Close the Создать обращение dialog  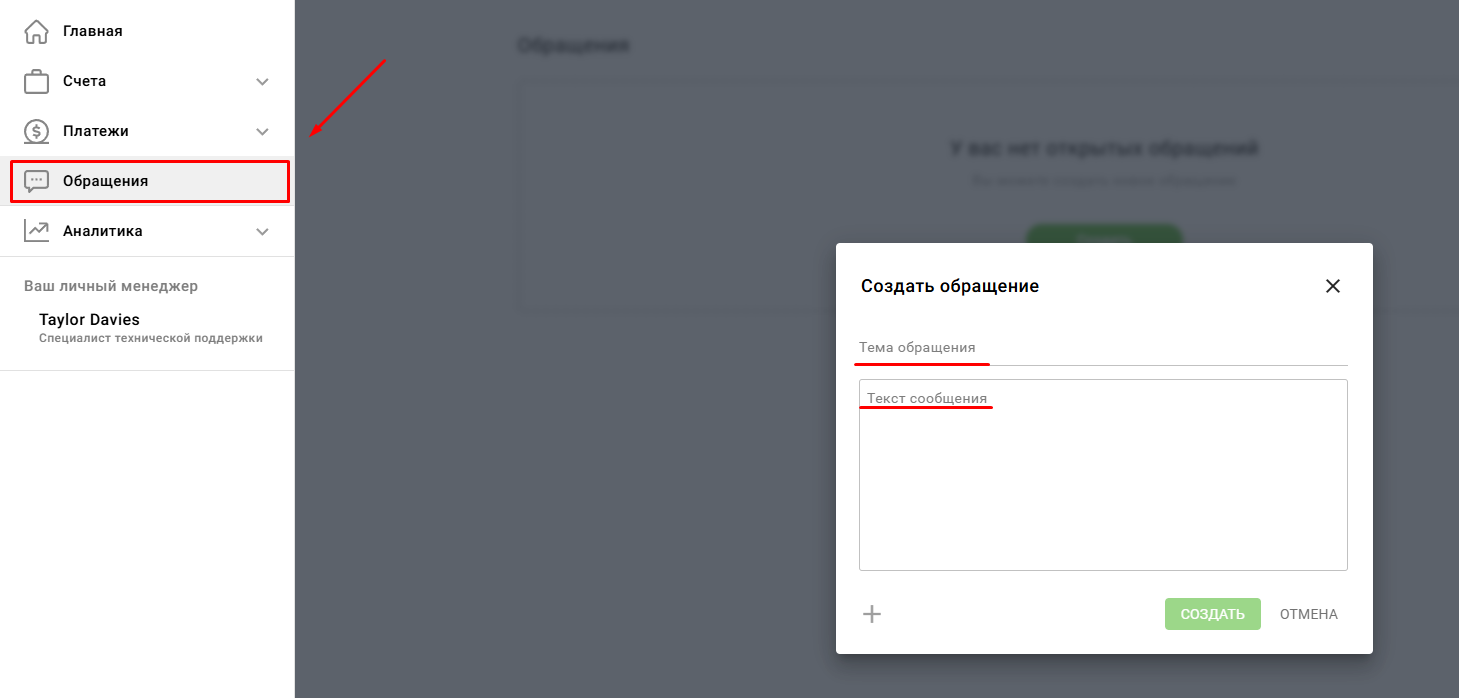(1332, 286)
